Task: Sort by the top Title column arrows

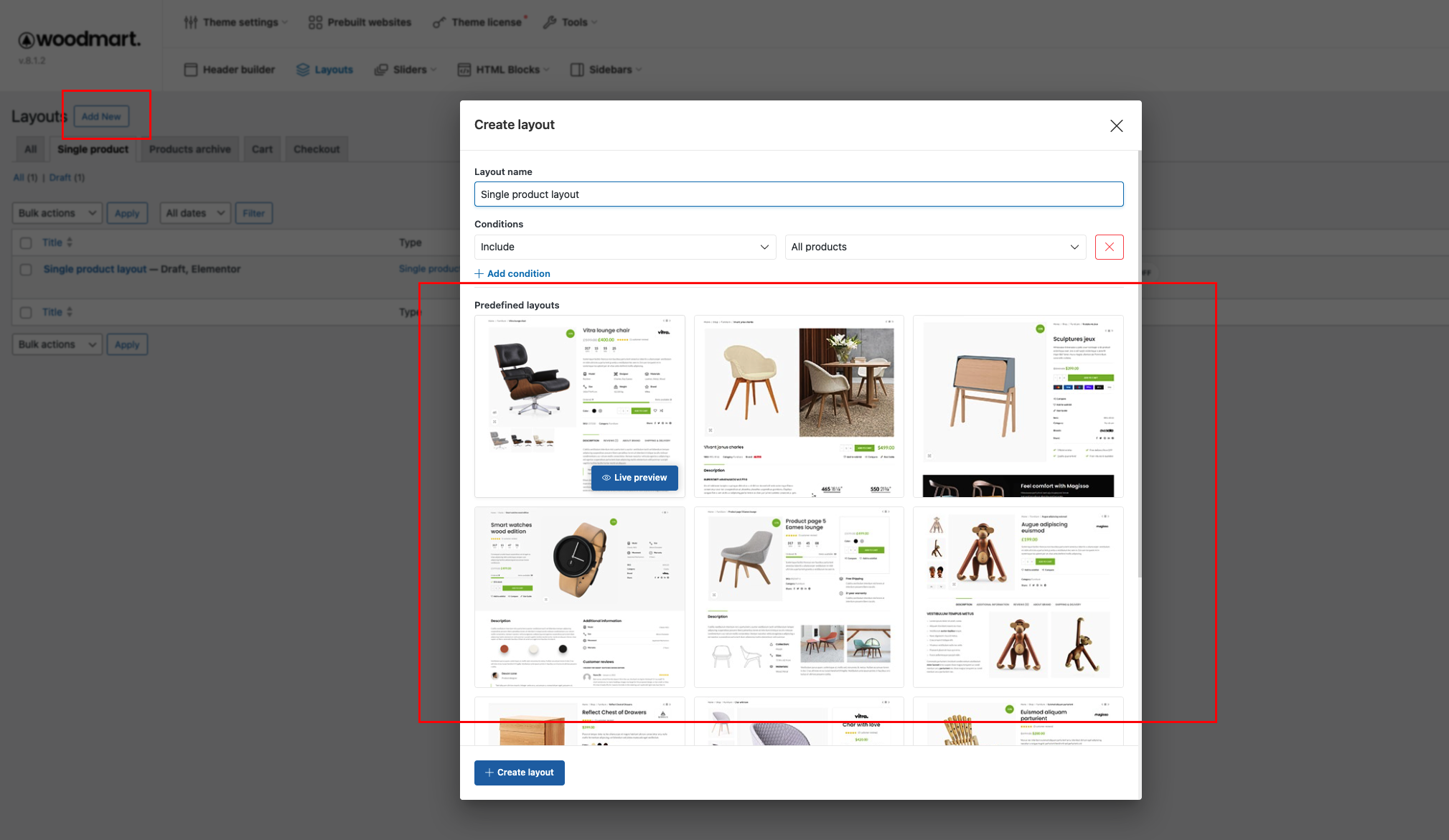Action: point(70,242)
